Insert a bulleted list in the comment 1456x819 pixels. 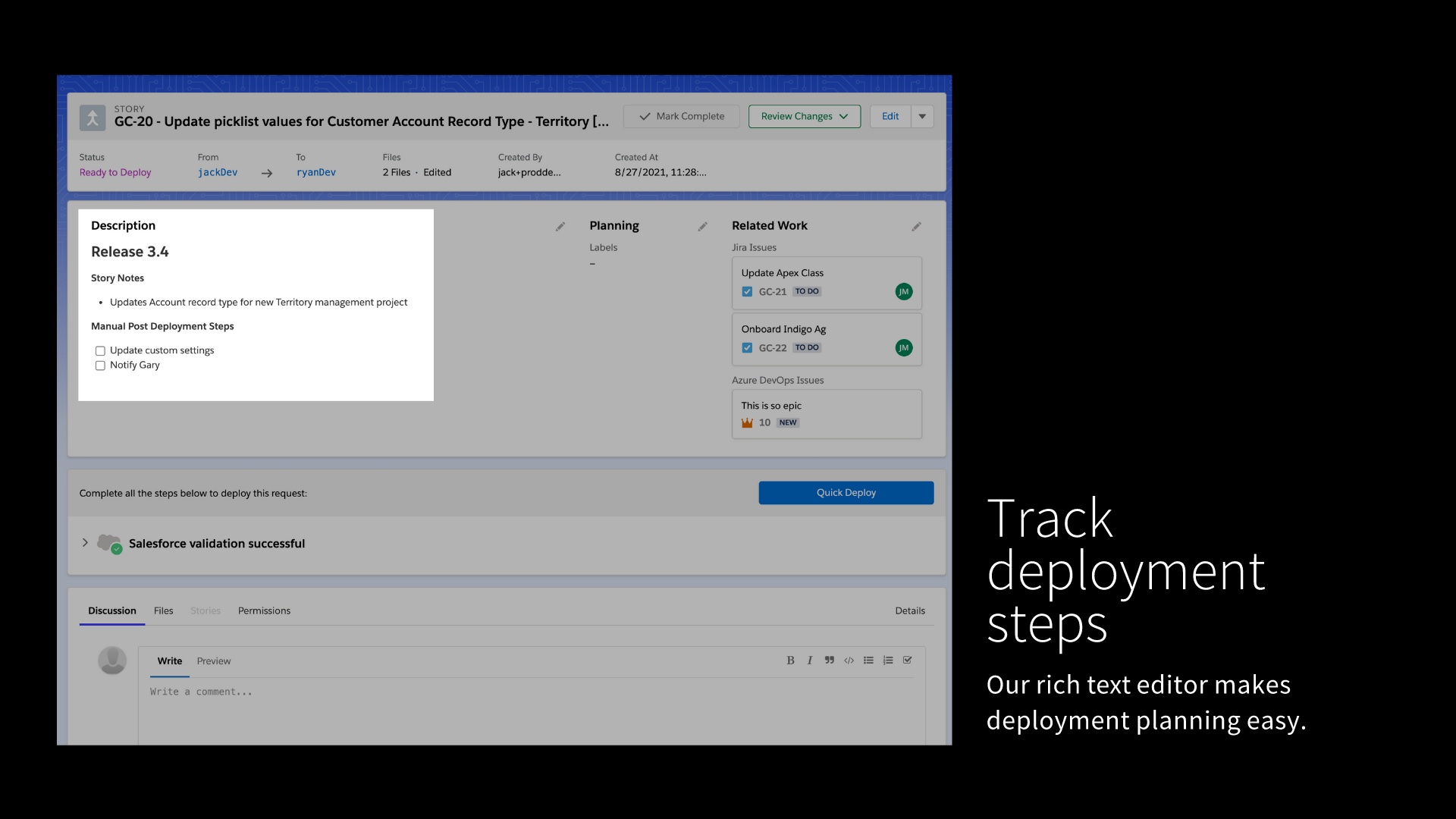868,661
